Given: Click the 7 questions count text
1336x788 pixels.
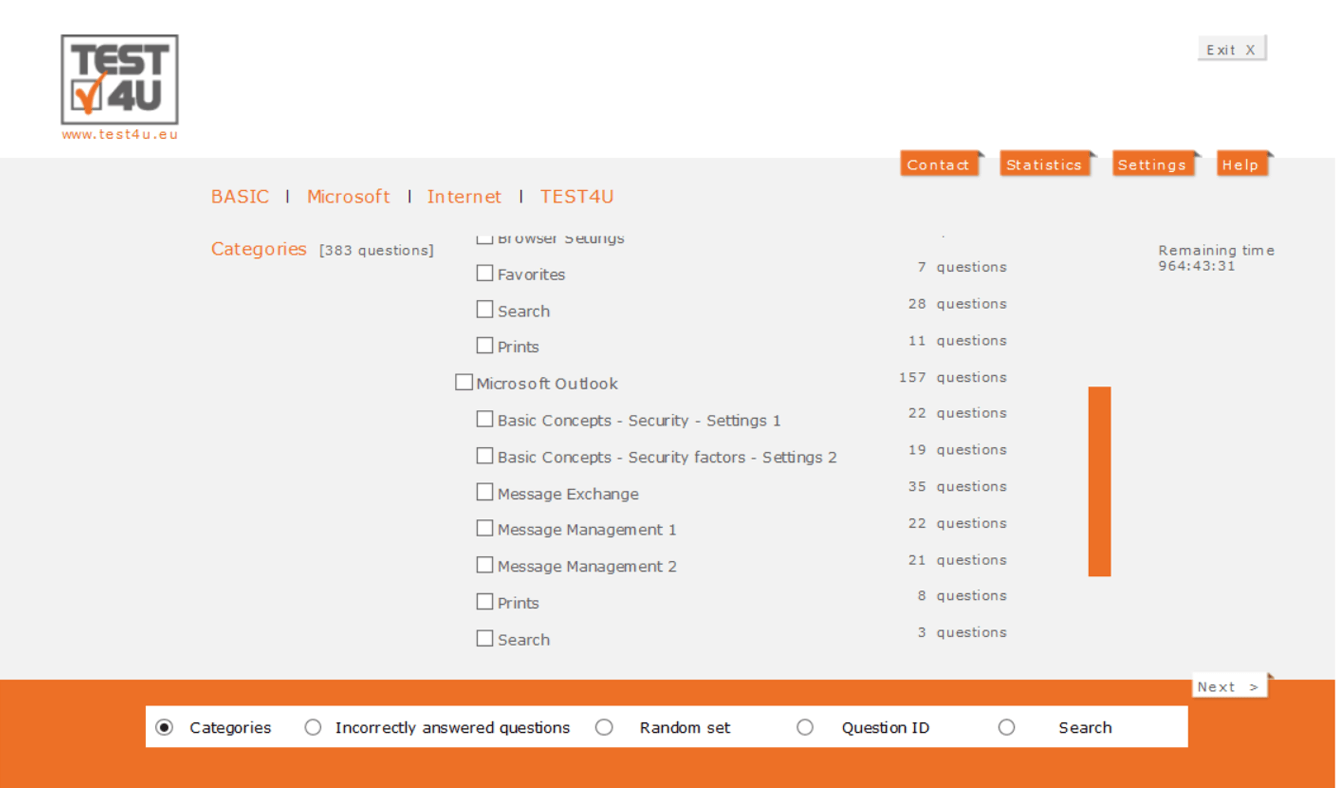Looking at the screenshot, I should [962, 267].
